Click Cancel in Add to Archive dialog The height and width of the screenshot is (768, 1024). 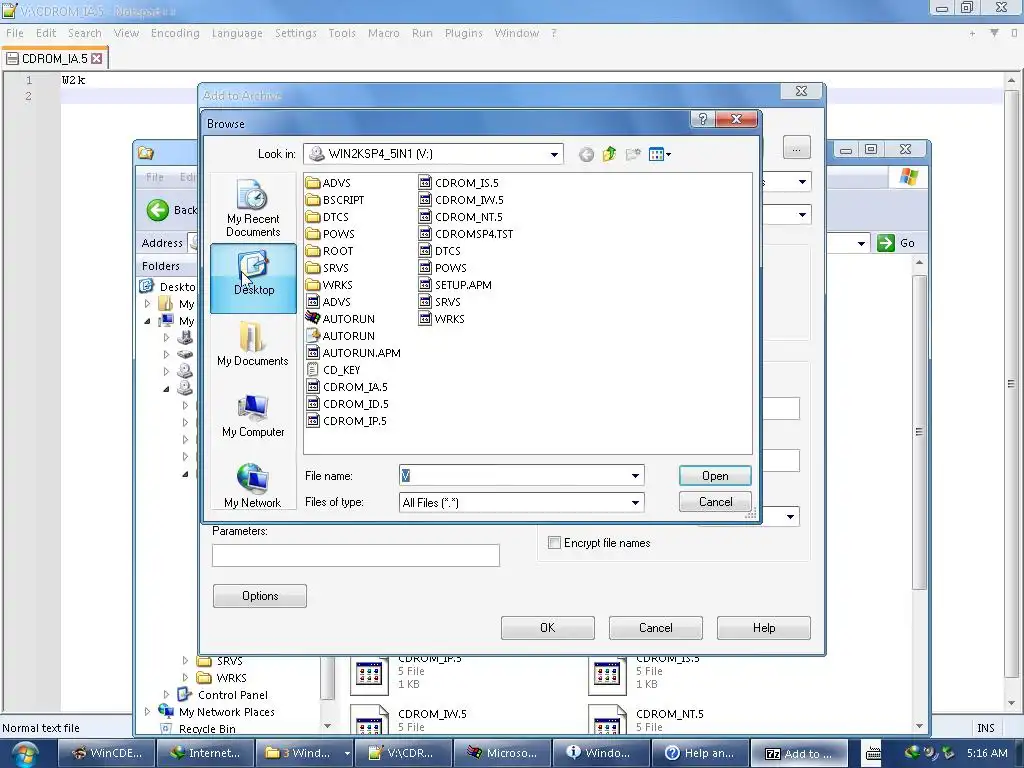656,628
